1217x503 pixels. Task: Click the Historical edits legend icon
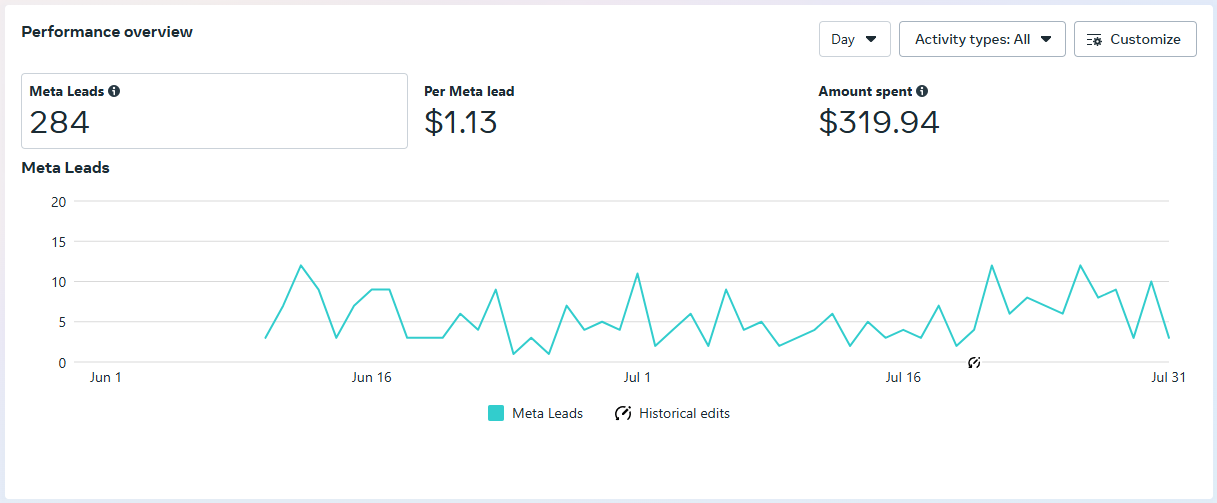(x=623, y=413)
